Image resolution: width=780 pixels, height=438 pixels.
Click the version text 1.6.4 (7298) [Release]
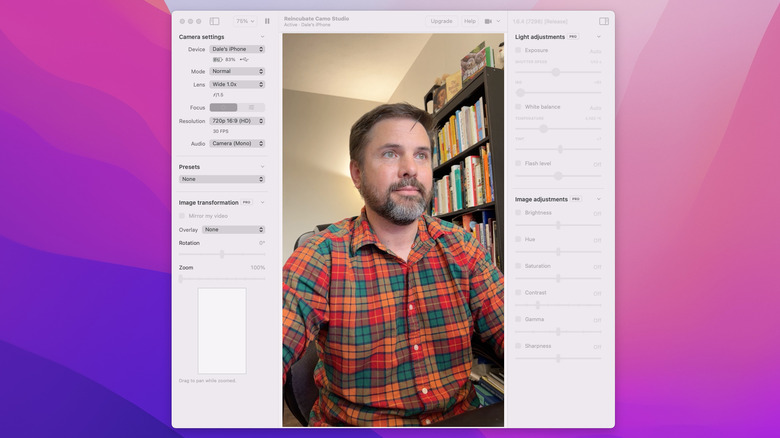[540, 21]
